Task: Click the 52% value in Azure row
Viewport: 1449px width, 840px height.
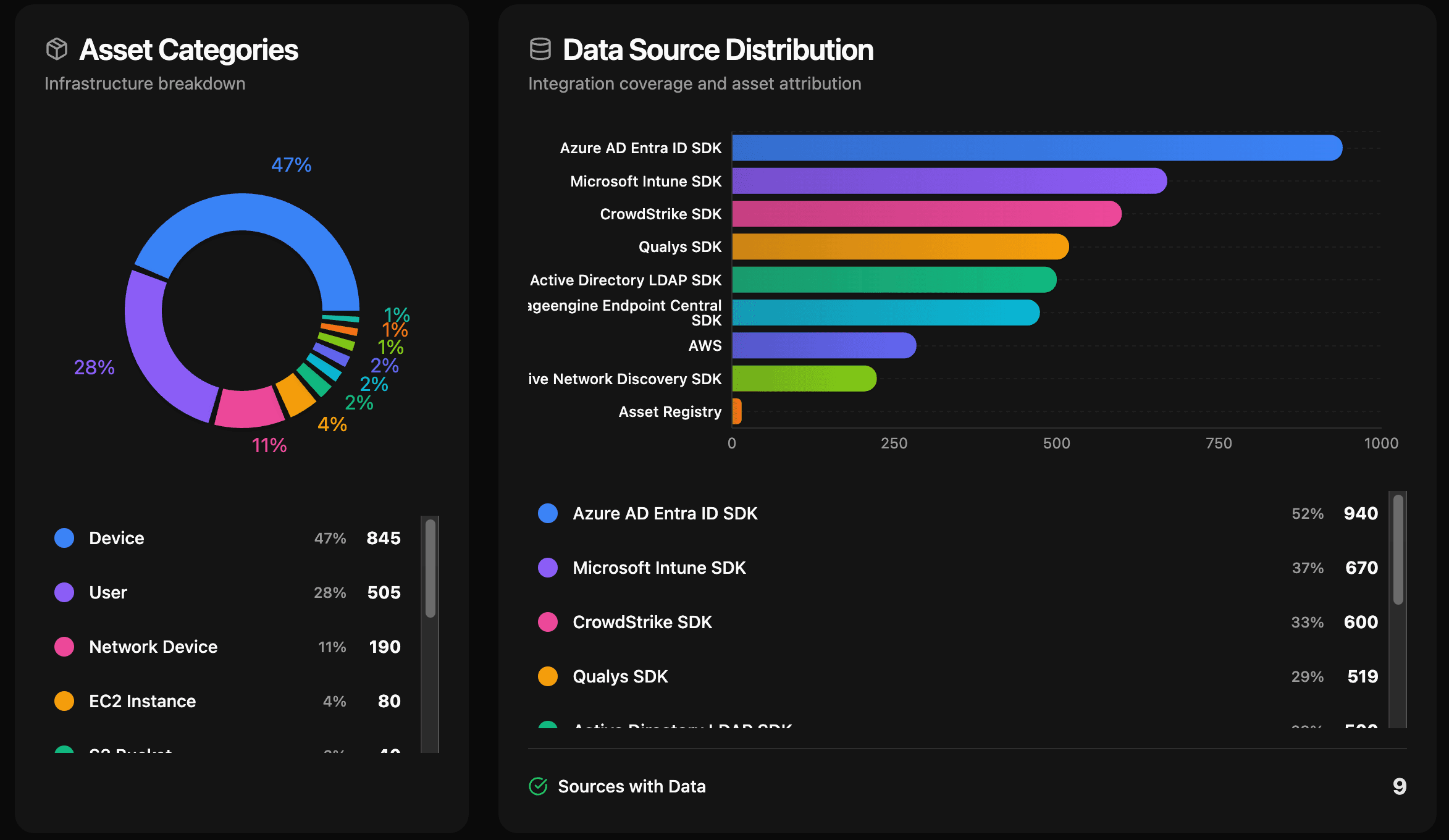Action: pyautogui.click(x=1308, y=514)
